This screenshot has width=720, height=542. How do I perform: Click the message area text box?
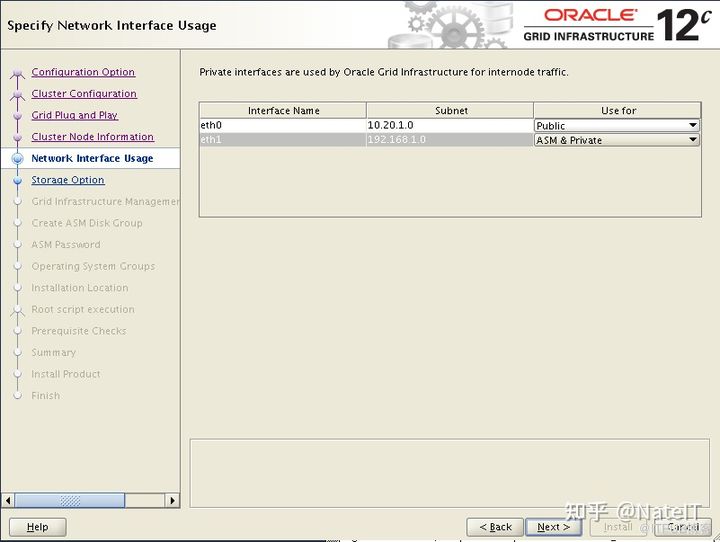click(x=450, y=473)
